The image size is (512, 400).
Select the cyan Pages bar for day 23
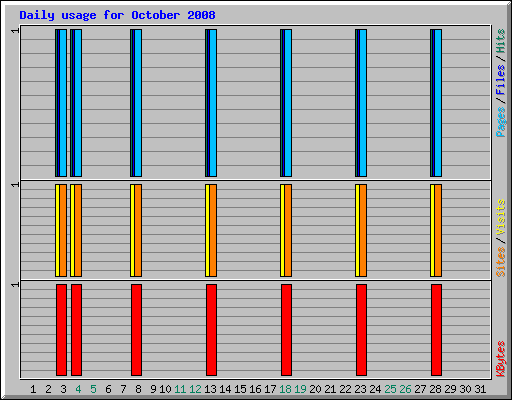(x=363, y=103)
